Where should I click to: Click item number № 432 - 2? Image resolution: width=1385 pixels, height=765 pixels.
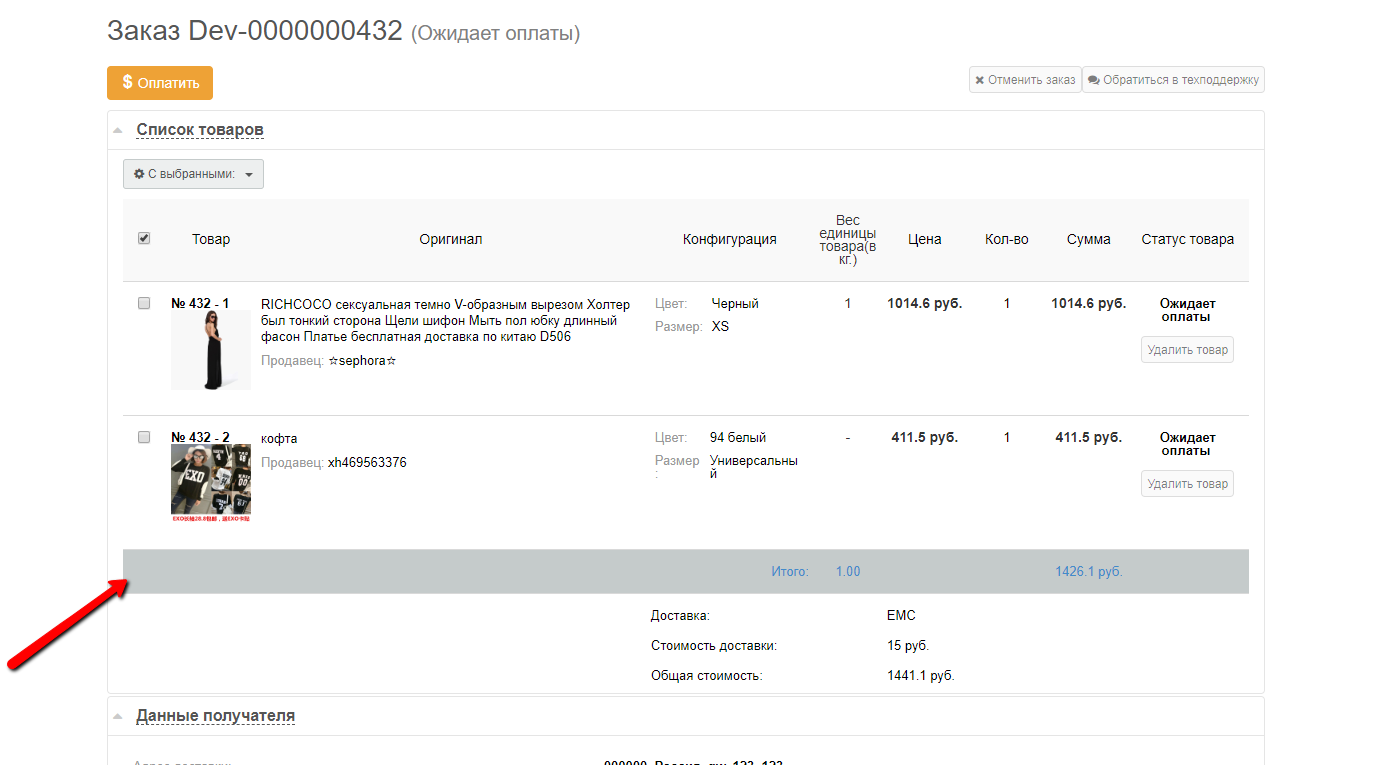(x=200, y=437)
